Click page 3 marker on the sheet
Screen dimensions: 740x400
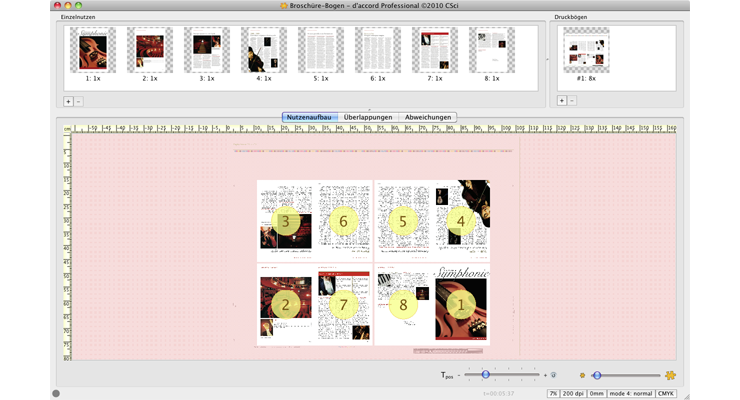(286, 221)
